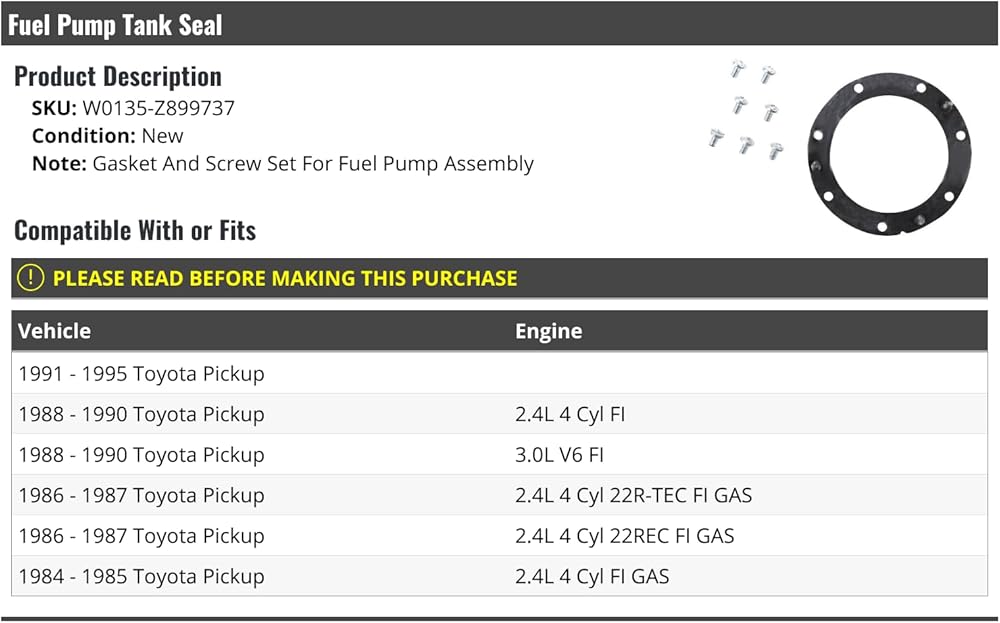Click the yellow warning exclamation icon
Image resolution: width=1000 pixels, height=623 pixels.
click(x=32, y=278)
